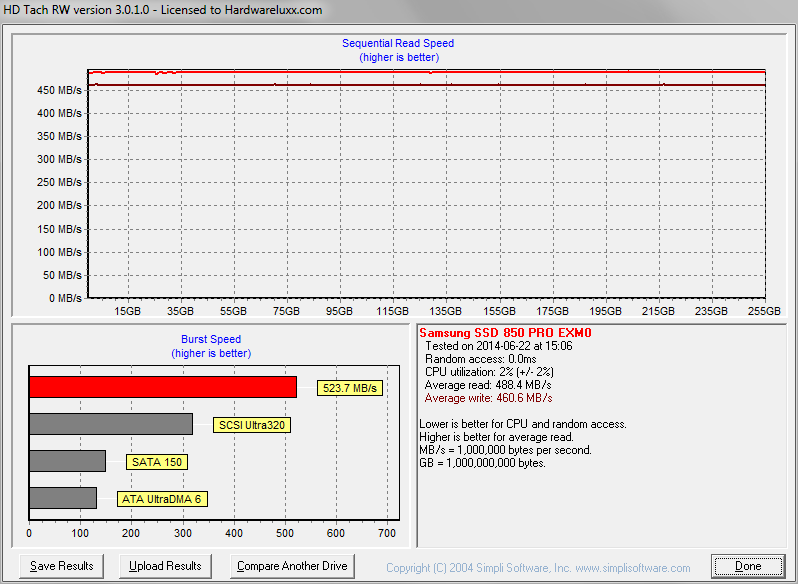
Task: Click the 300 burst axis label
Action: [183, 533]
